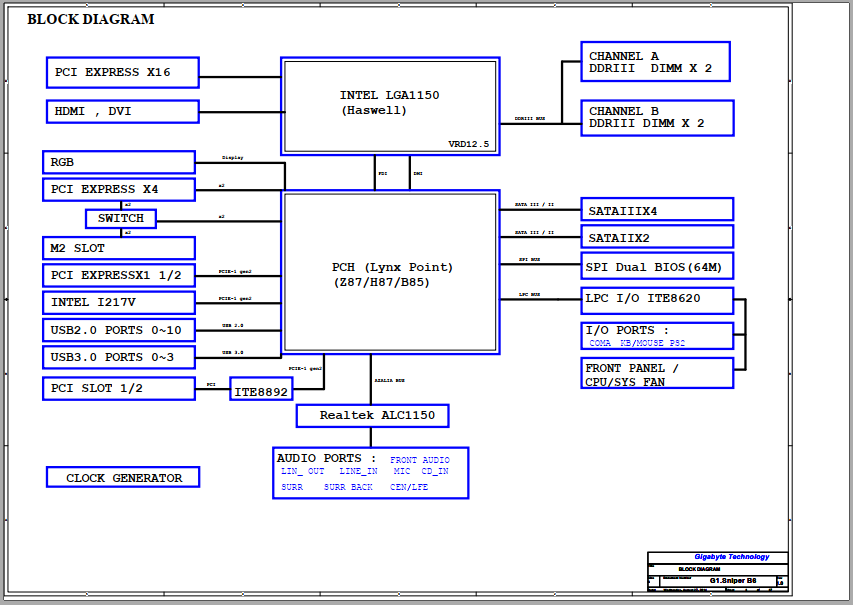The height and width of the screenshot is (605, 853).
Task: Select the USB2.0 PORTS 0~10 box
Action: [118, 330]
